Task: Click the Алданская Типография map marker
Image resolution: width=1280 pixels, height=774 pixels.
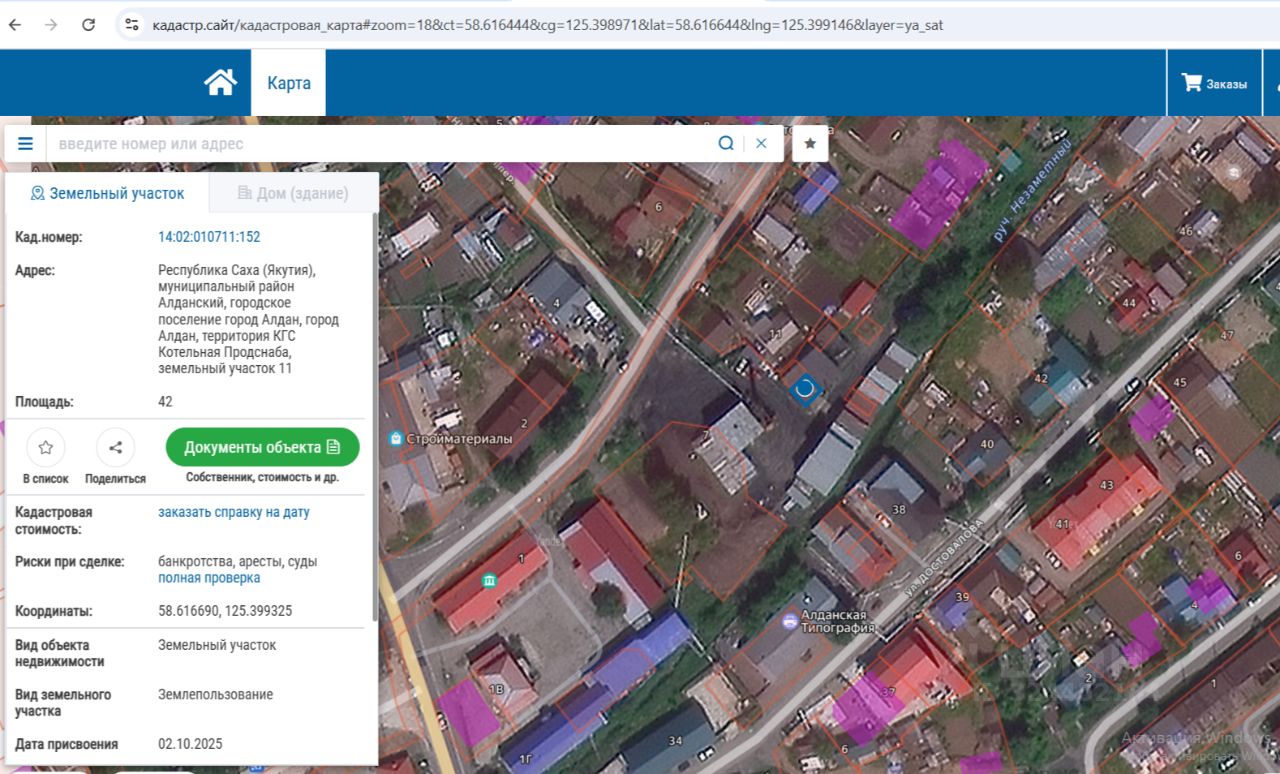Action: 789,621
